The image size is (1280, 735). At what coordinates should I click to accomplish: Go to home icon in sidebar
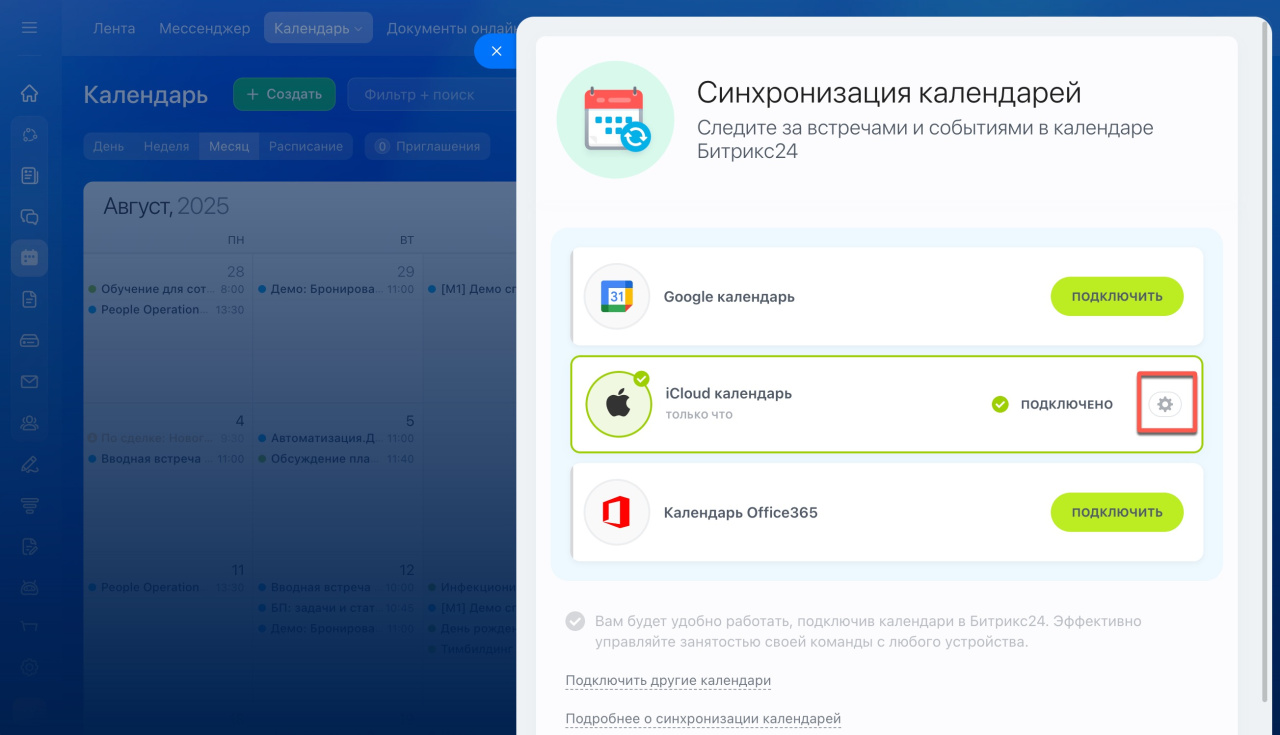(x=29, y=93)
